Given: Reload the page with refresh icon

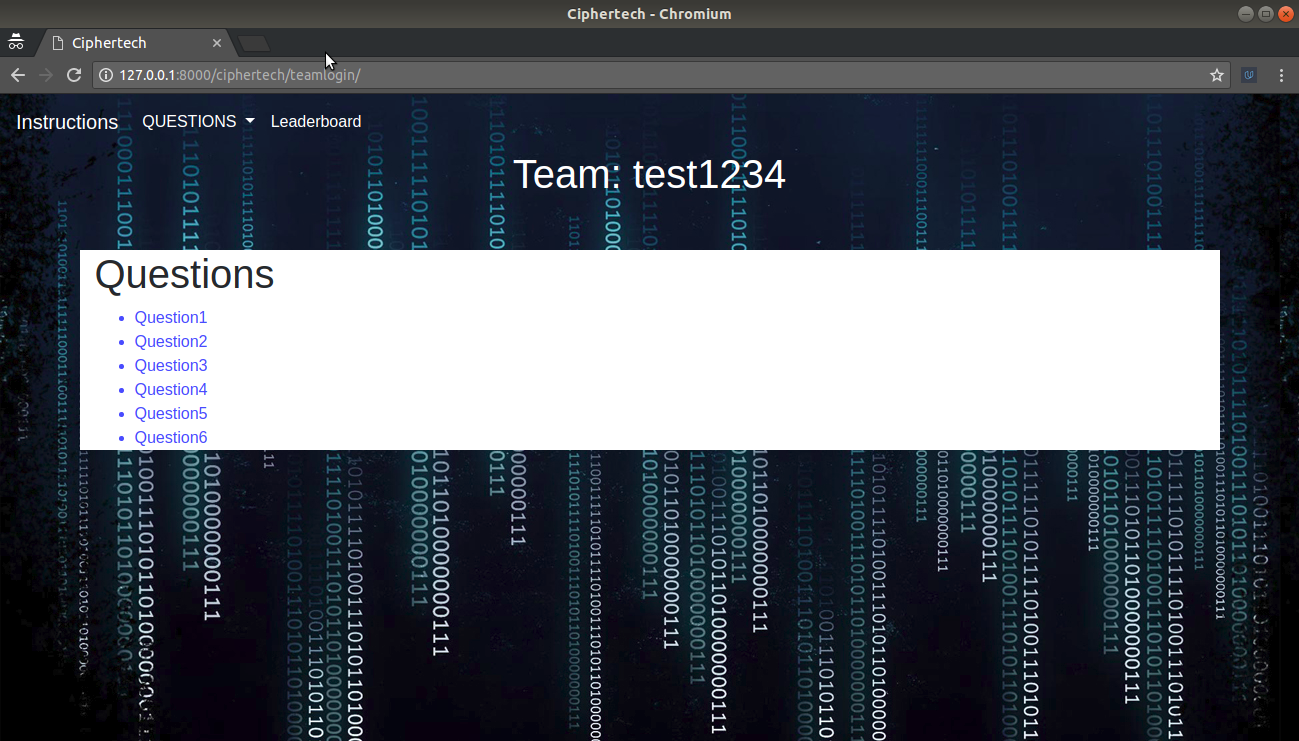Looking at the screenshot, I should (74, 75).
